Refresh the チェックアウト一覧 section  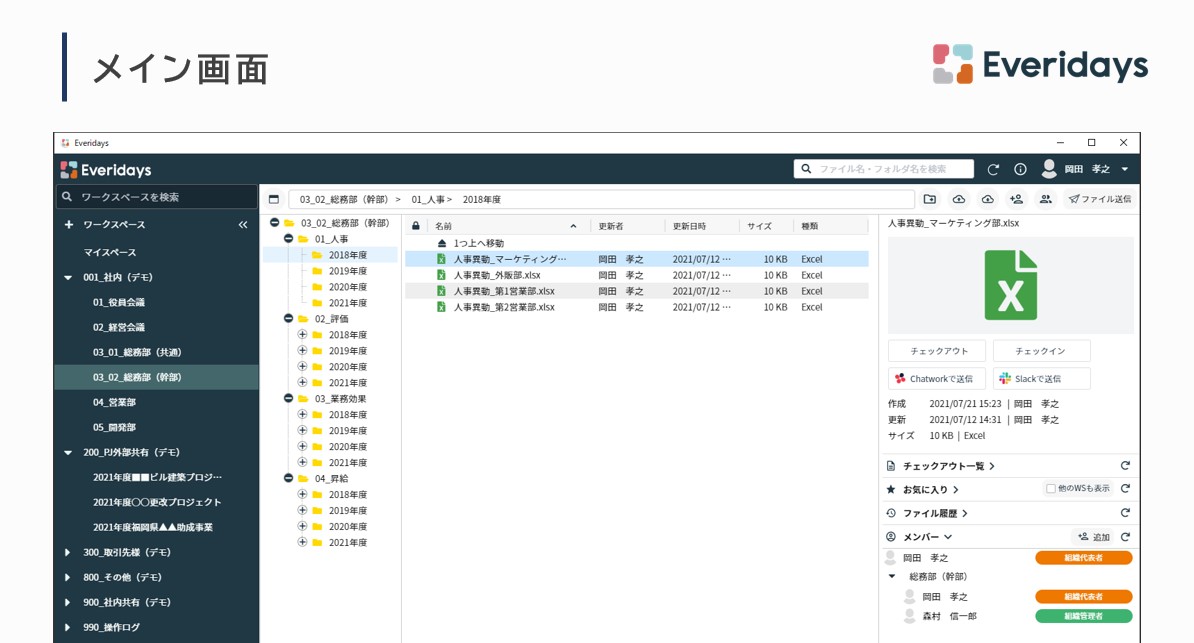click(x=1125, y=466)
